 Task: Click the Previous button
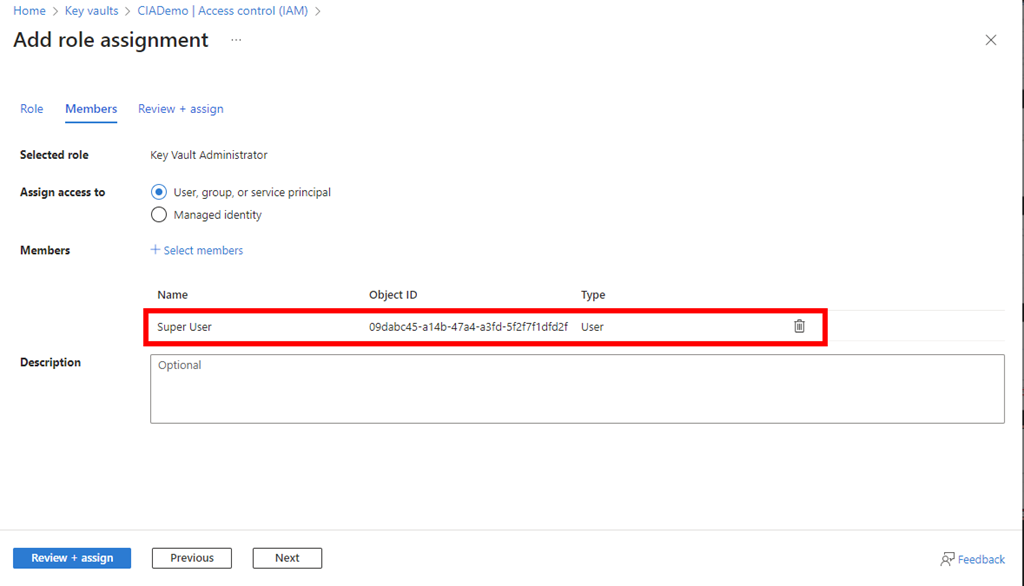click(x=191, y=558)
